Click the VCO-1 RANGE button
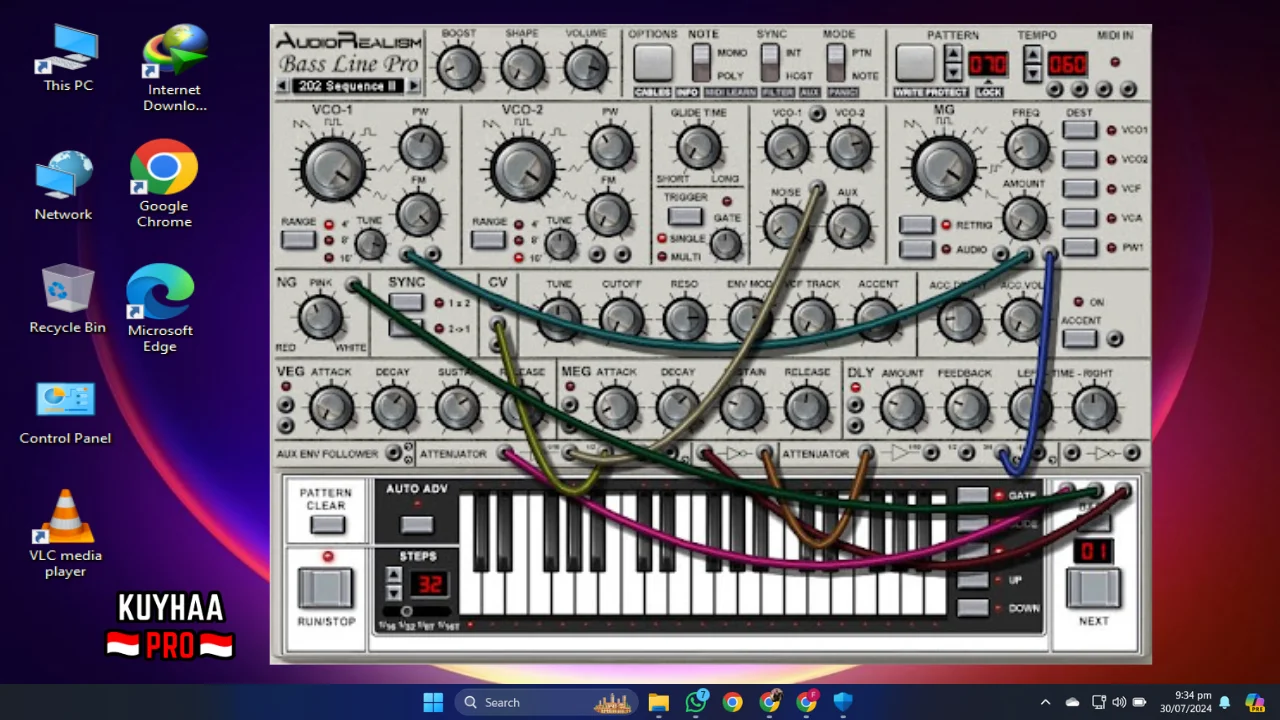Image resolution: width=1280 pixels, height=720 pixels. click(298, 240)
